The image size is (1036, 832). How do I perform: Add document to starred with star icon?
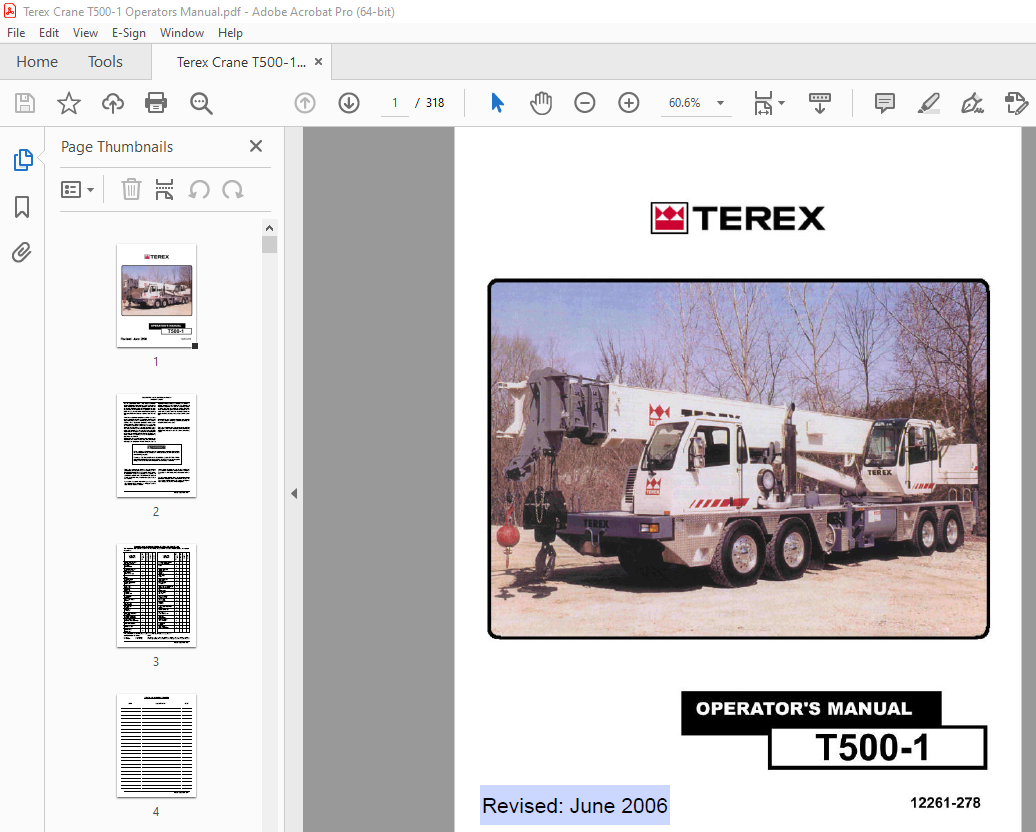[69, 103]
